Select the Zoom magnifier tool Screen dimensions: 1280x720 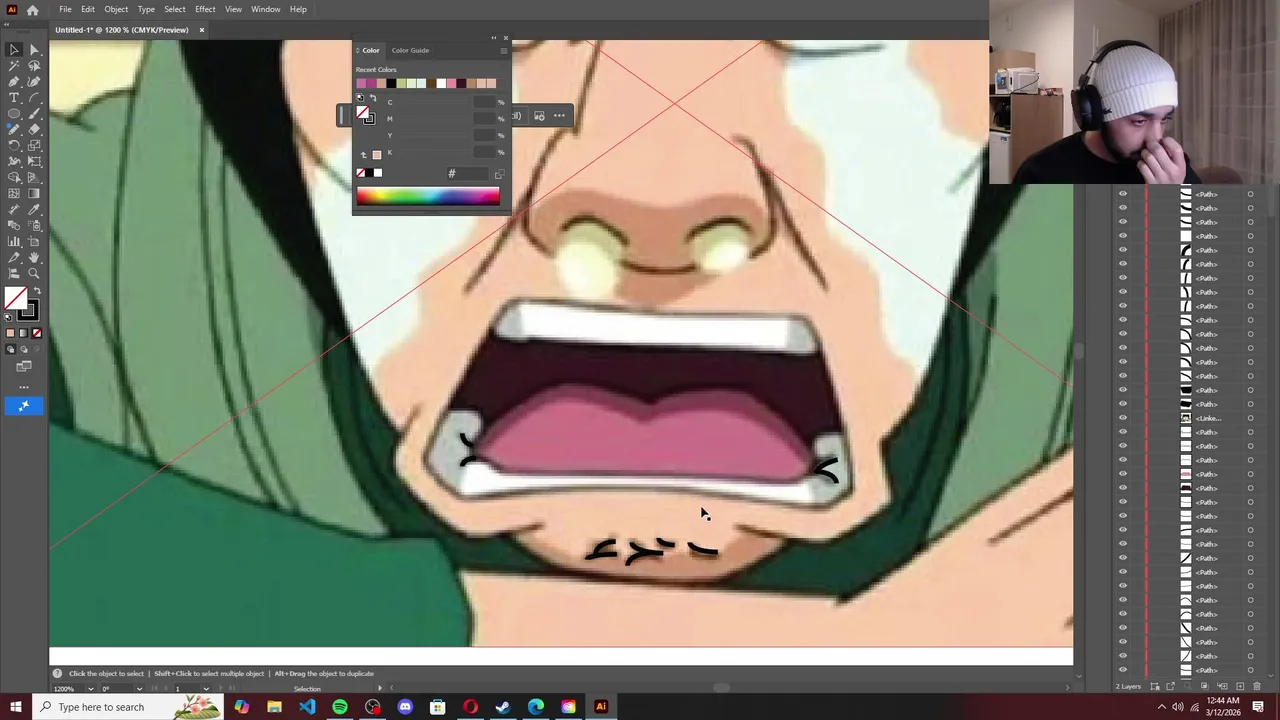34,273
